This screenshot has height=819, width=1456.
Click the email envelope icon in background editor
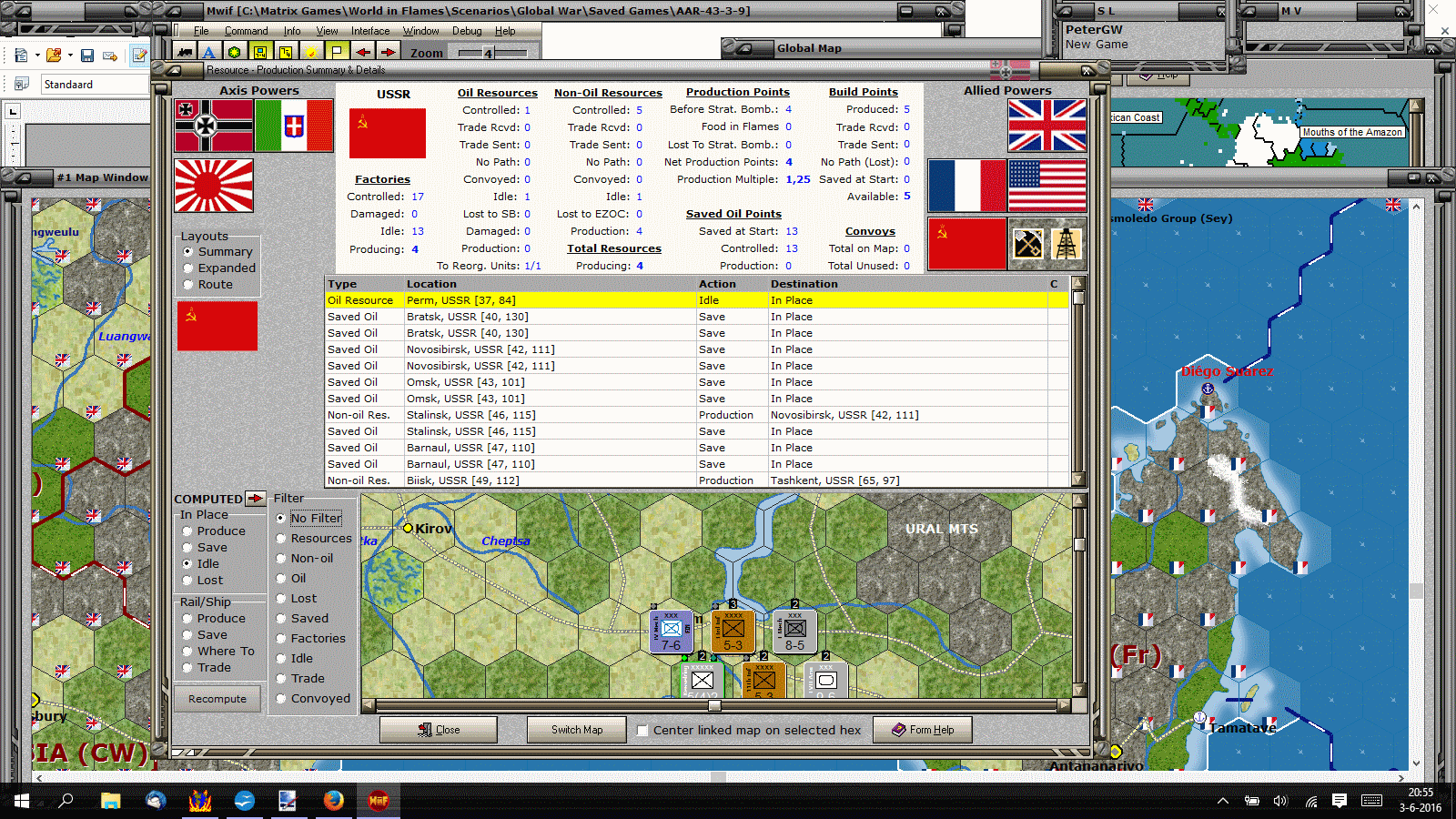tap(110, 56)
